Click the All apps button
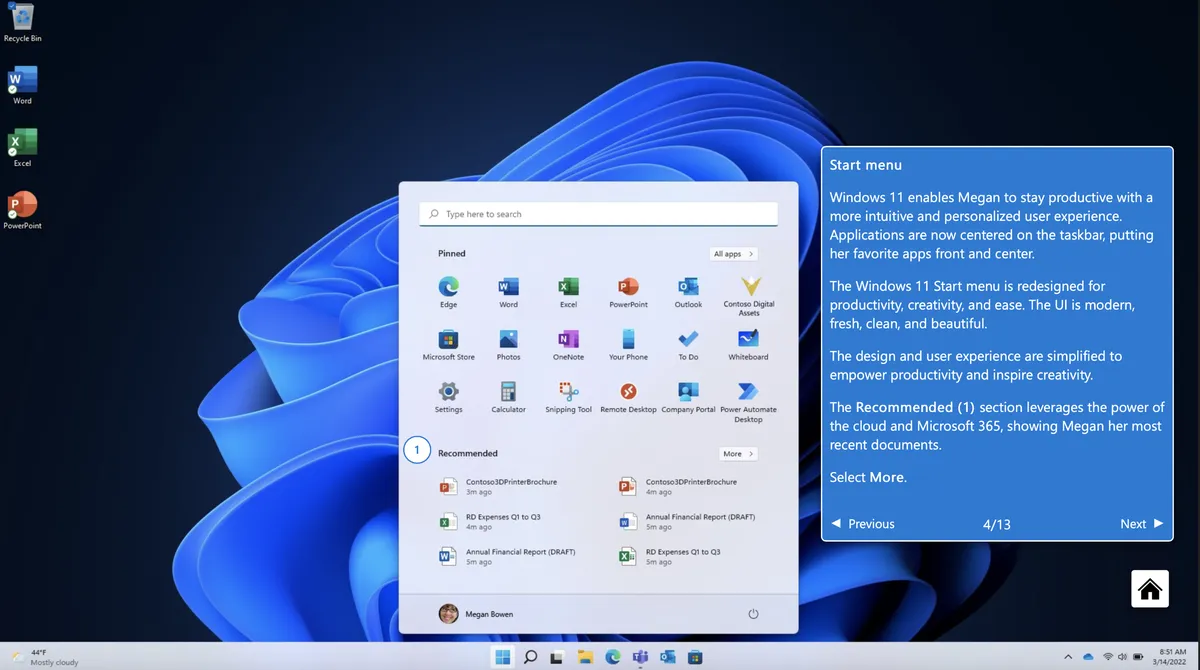Viewport: 1200px width, 670px height. (x=733, y=254)
